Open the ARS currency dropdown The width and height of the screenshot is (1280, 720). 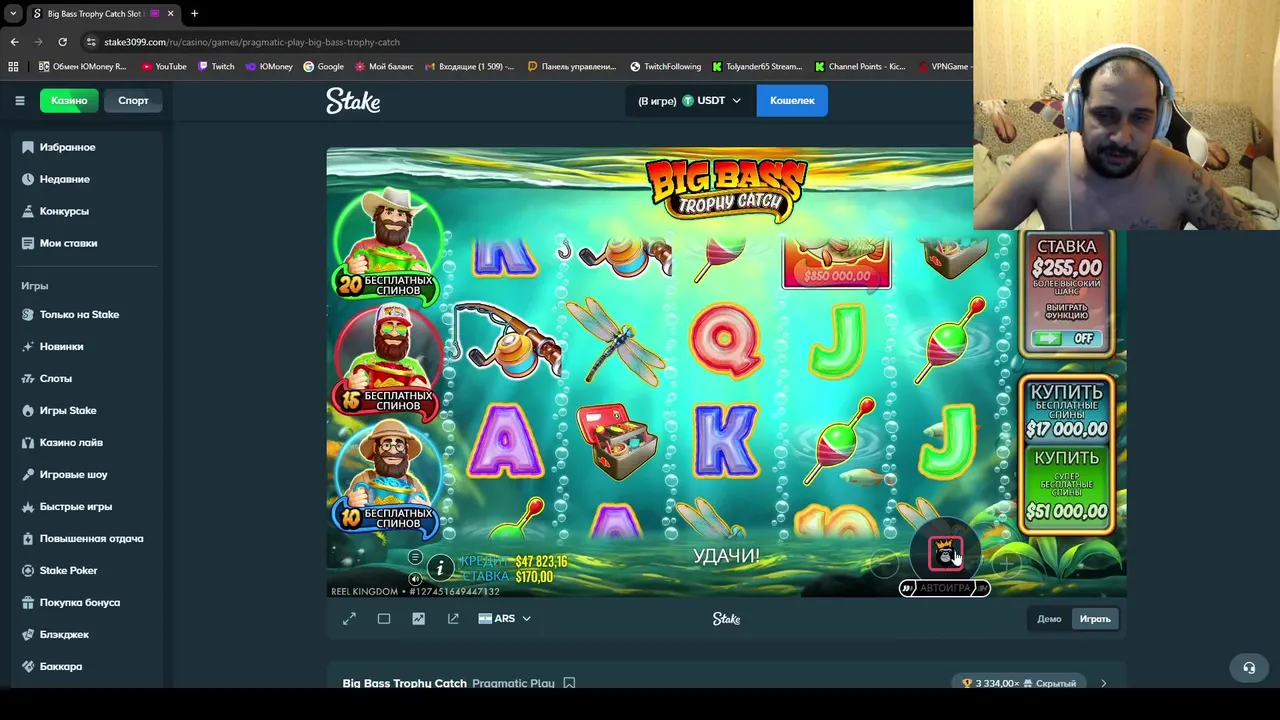click(x=505, y=619)
